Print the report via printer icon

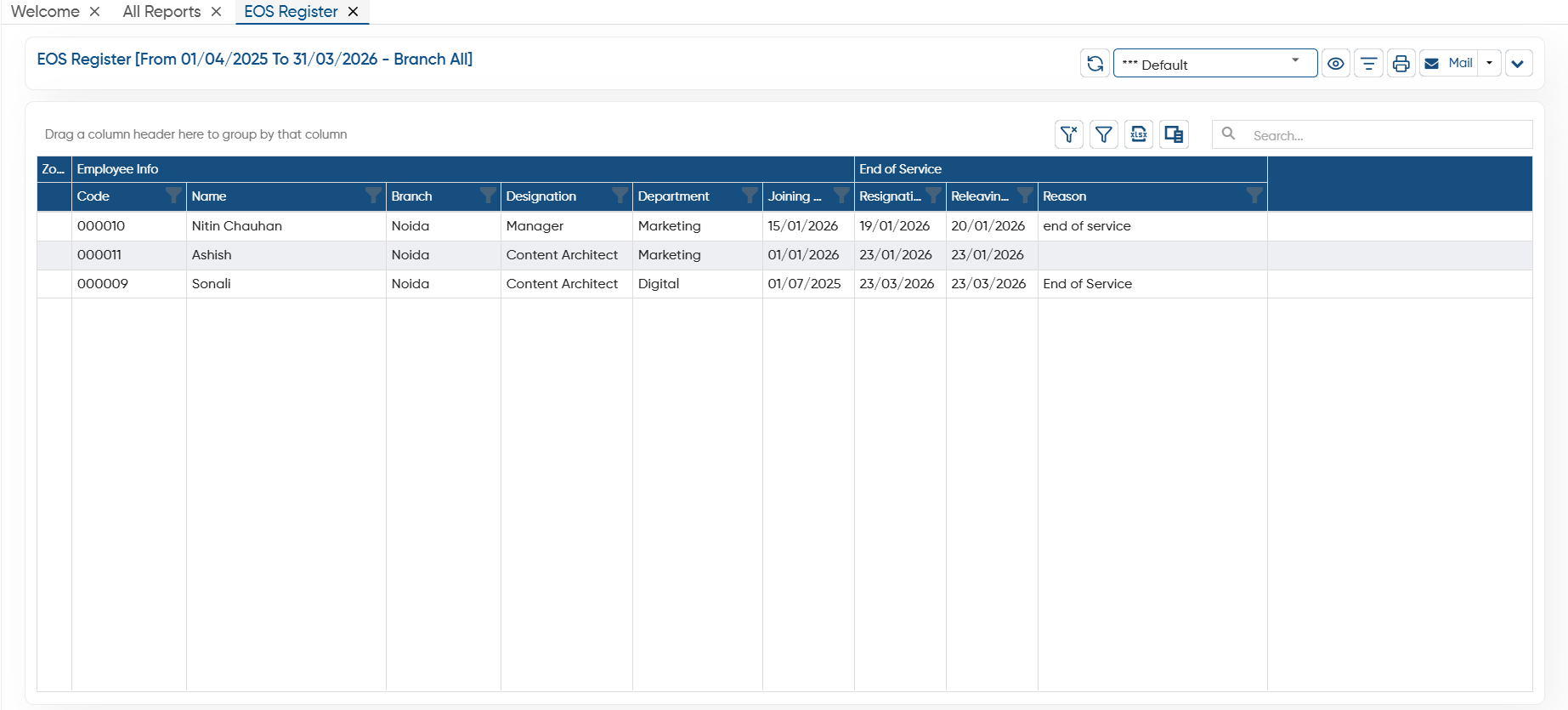click(x=1401, y=64)
